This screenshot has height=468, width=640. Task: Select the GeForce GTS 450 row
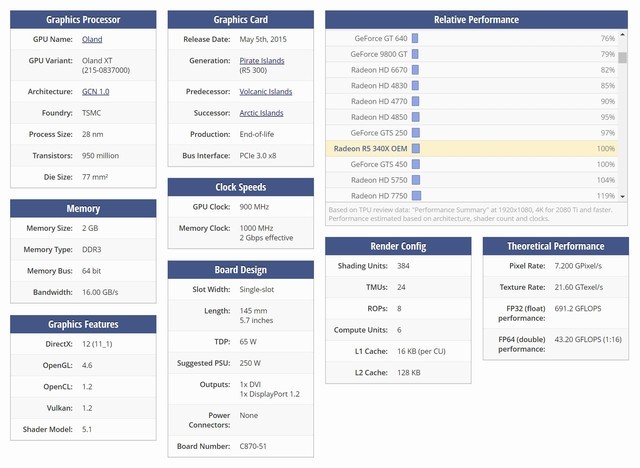click(471, 164)
